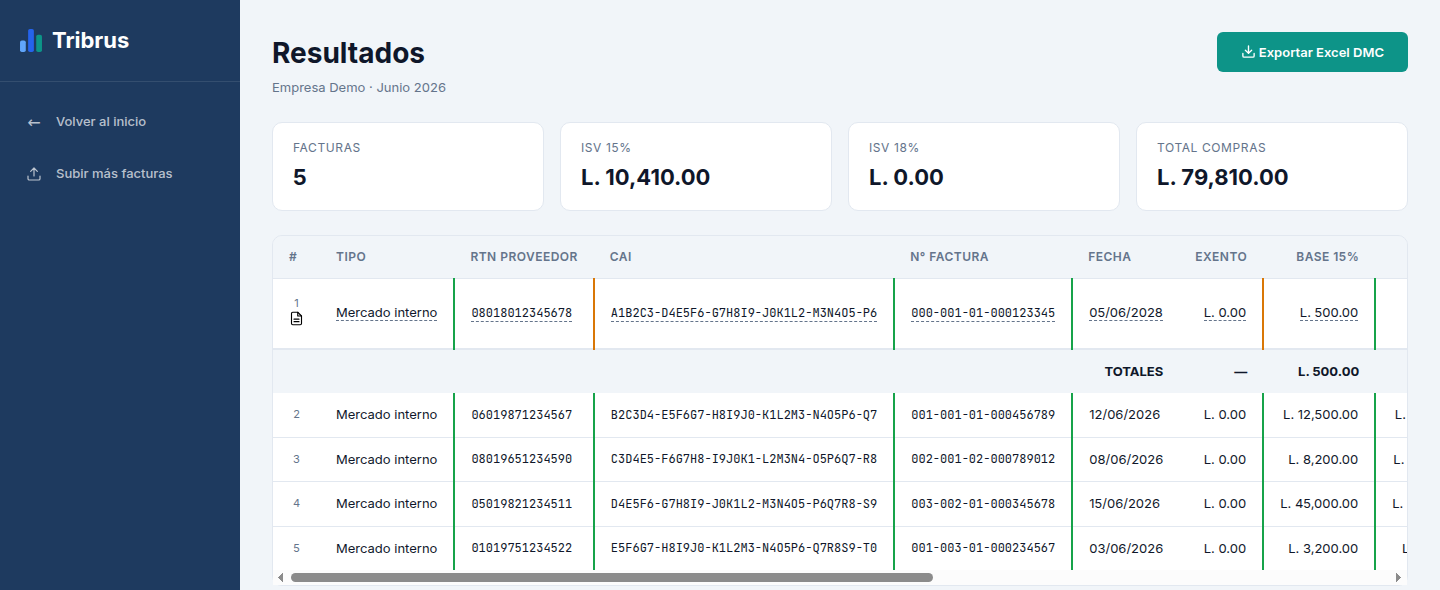Edit CAI starting A1B2C3-D4E5F6

coord(744,313)
